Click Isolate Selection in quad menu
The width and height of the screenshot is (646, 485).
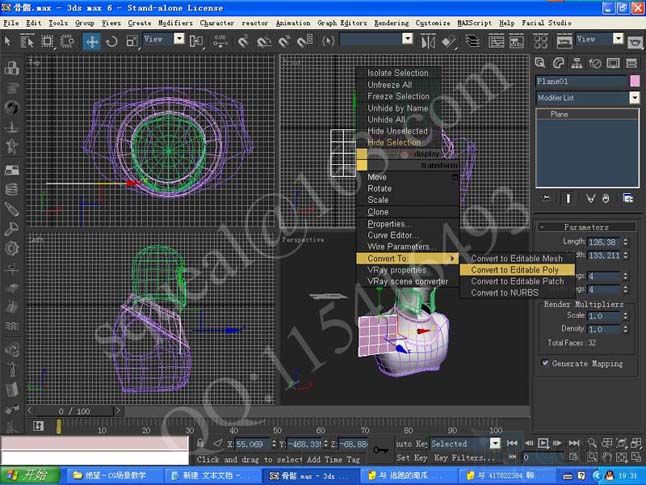coord(398,73)
